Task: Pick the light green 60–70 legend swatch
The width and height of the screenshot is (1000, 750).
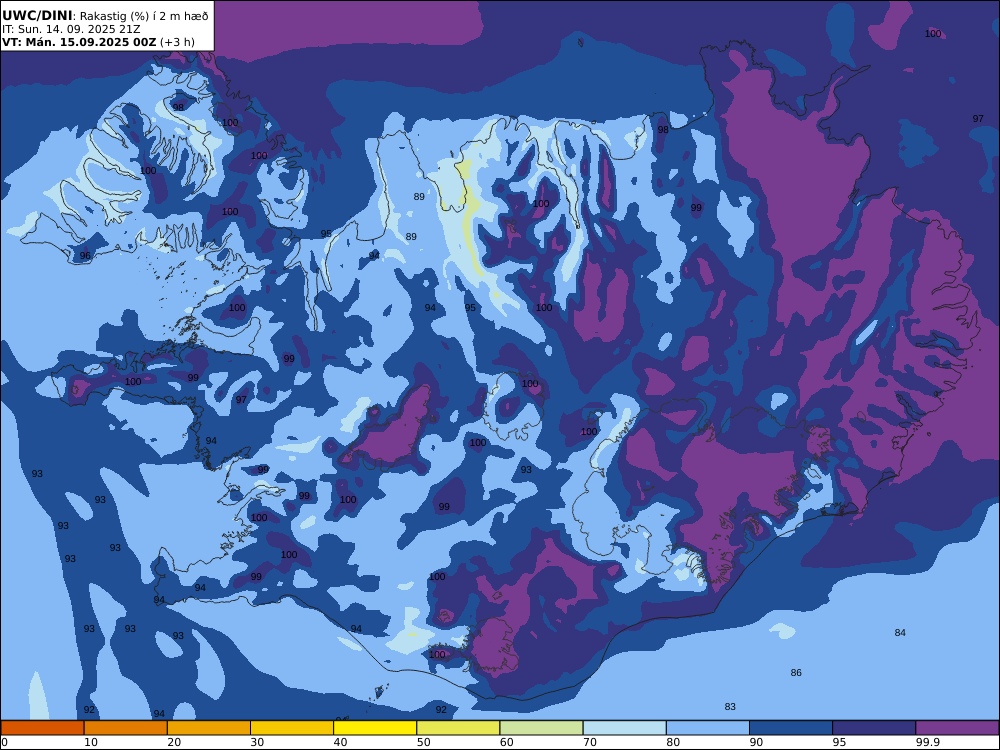Action: tap(541, 728)
